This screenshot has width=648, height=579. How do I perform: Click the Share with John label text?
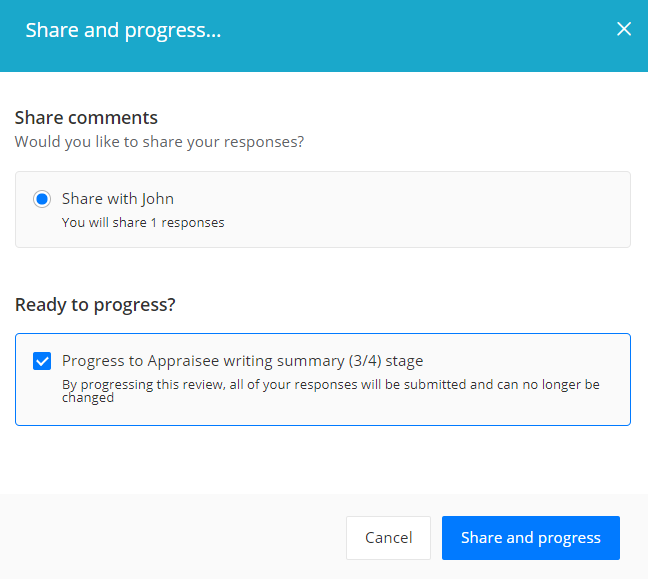point(118,199)
